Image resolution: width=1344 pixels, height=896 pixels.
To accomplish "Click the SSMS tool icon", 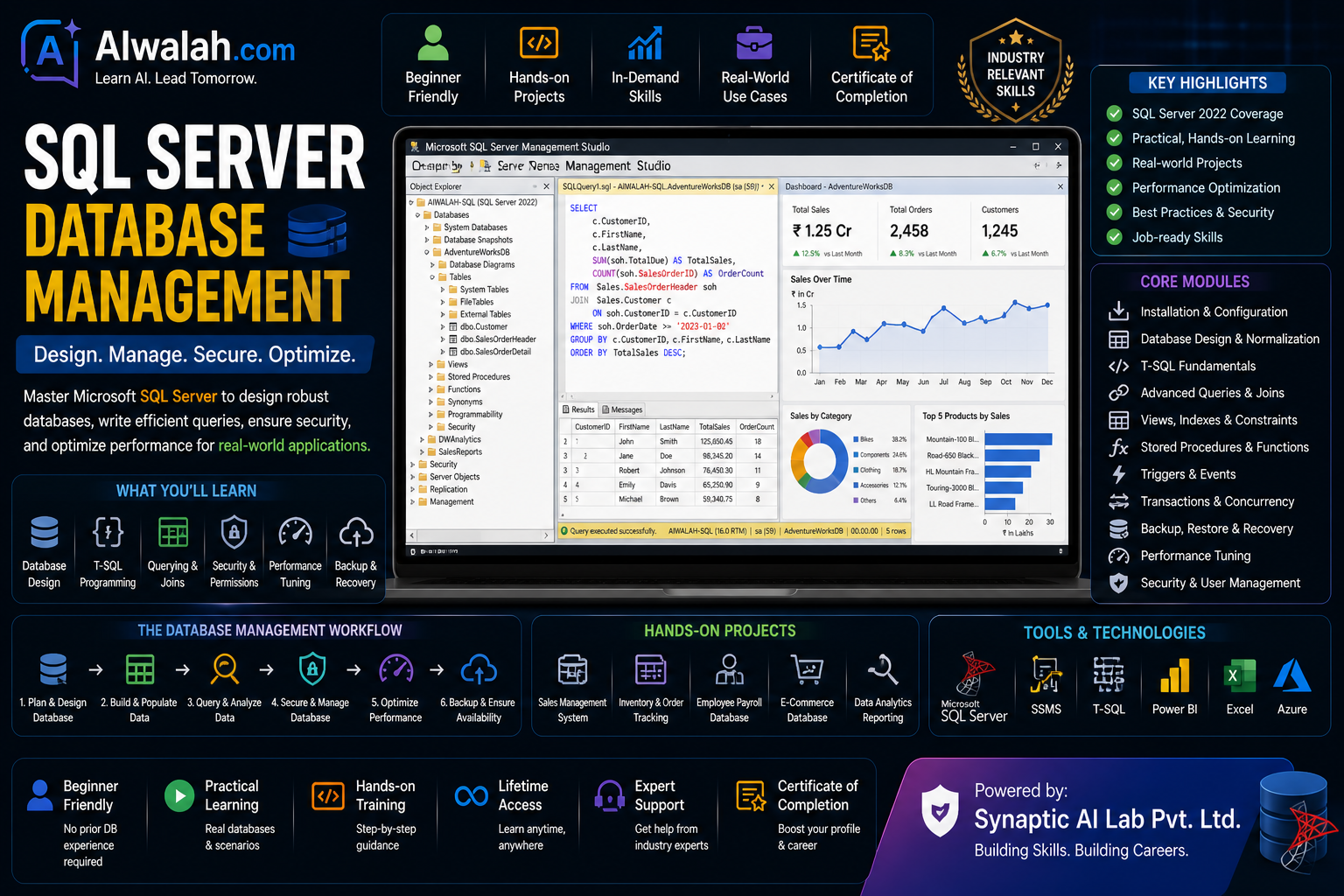I will pos(1046,674).
